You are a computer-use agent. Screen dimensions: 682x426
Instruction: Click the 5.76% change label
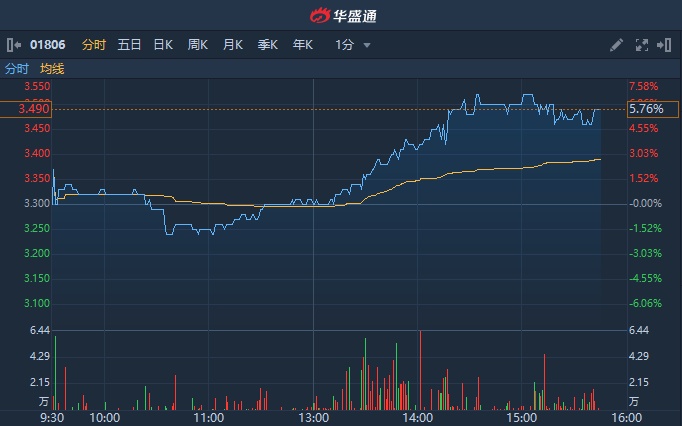coord(645,109)
